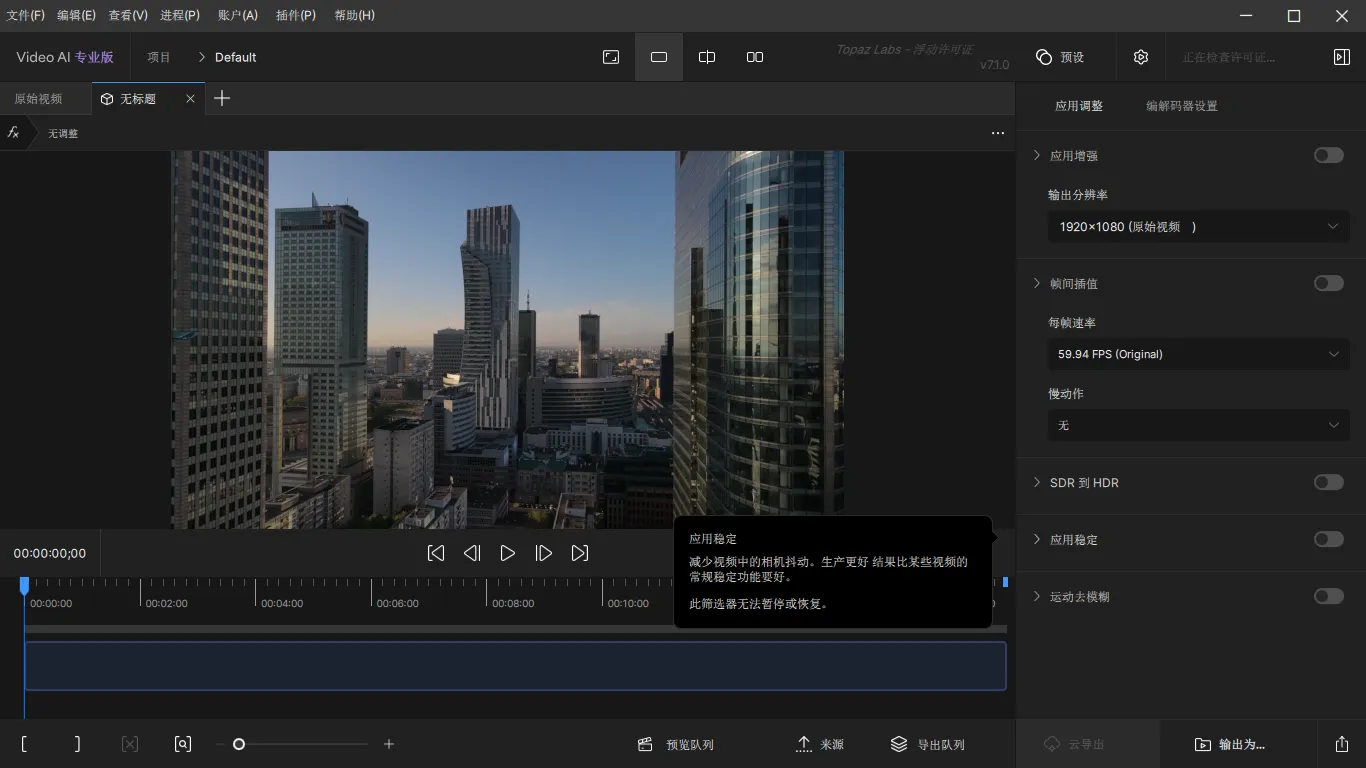Click the 输出为... export button
Image resolution: width=1366 pixels, height=768 pixels.
1231,744
